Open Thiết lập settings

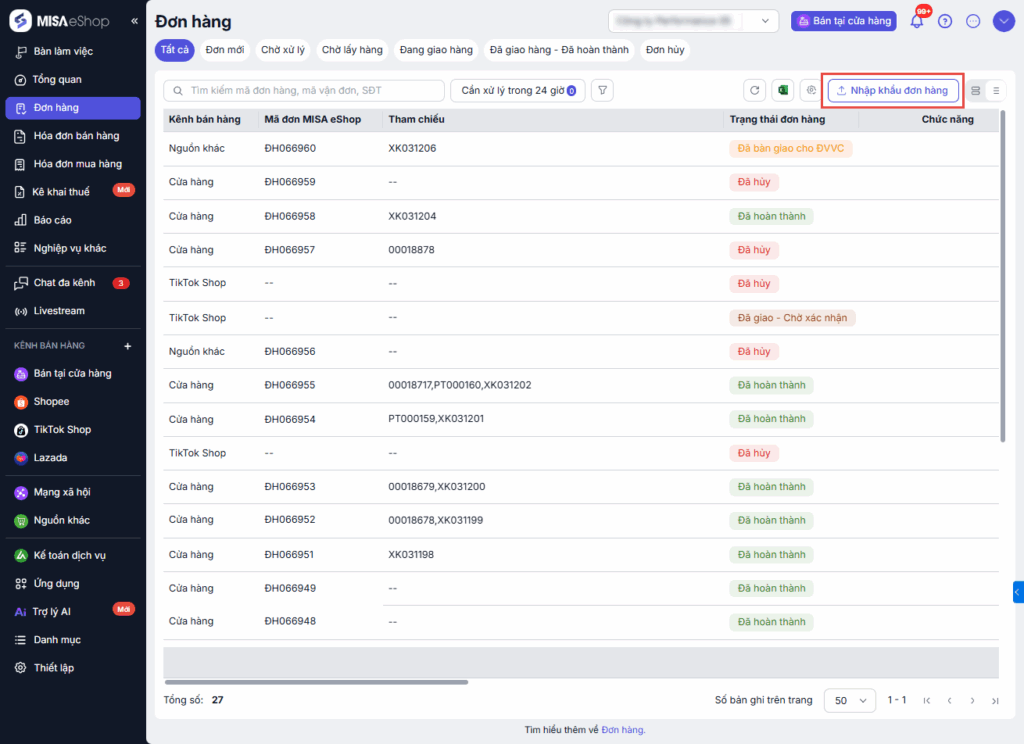[54, 668]
